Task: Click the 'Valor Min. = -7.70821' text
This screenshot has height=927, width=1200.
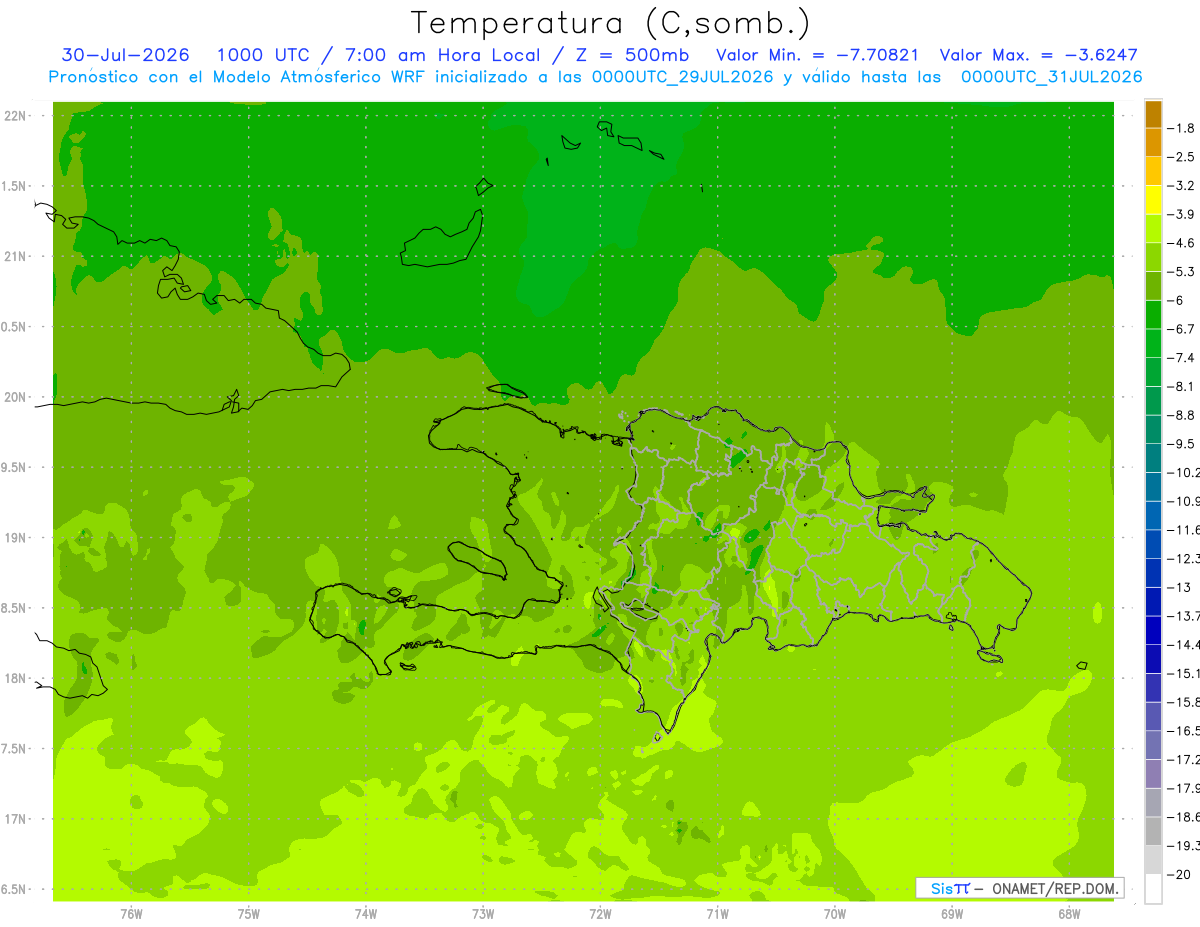Action: pos(818,55)
